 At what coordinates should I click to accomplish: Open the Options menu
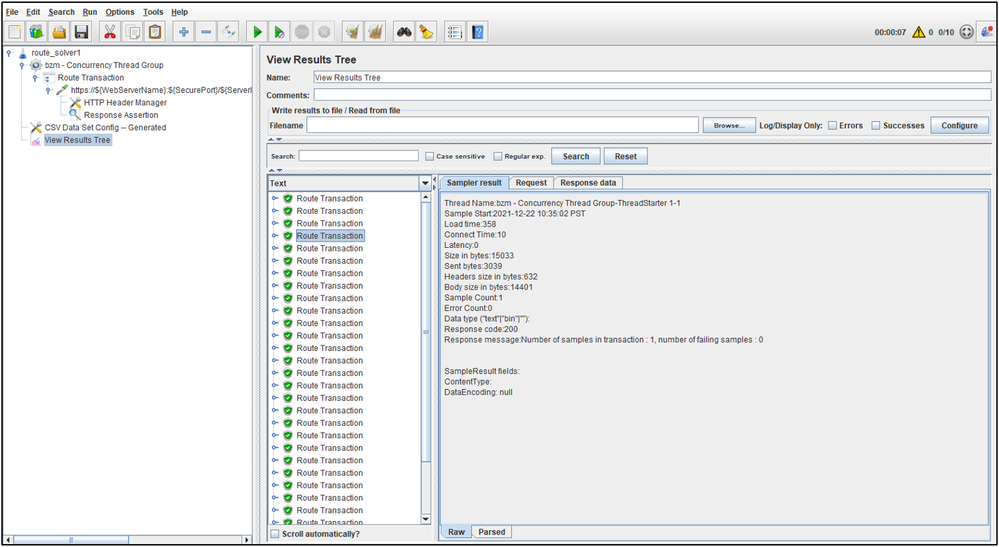tap(119, 12)
